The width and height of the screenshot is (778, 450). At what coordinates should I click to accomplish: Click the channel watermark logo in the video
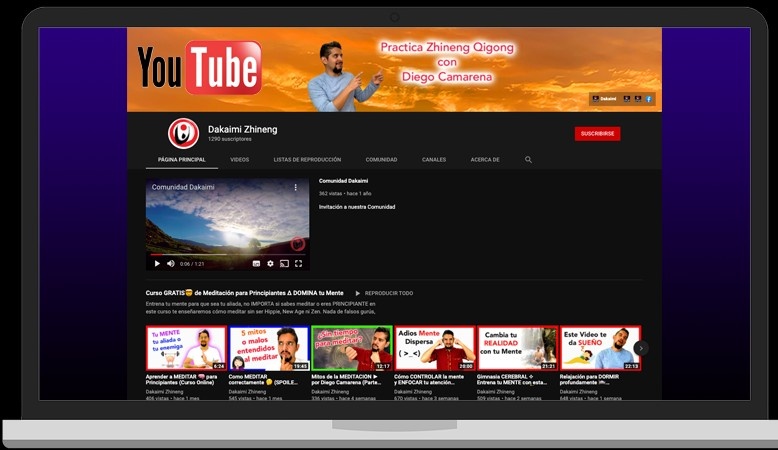coord(297,243)
